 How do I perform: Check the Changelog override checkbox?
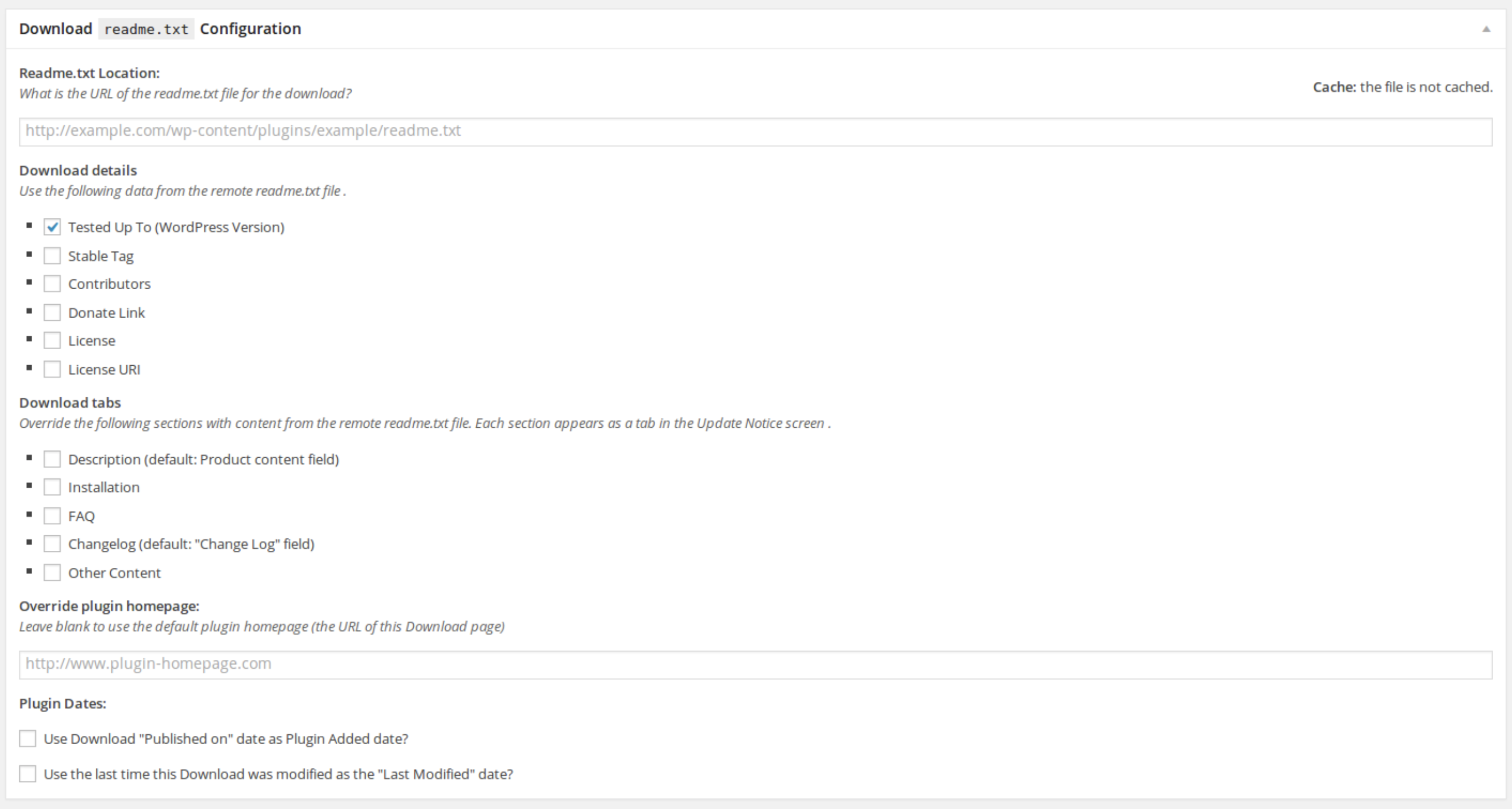(52, 544)
